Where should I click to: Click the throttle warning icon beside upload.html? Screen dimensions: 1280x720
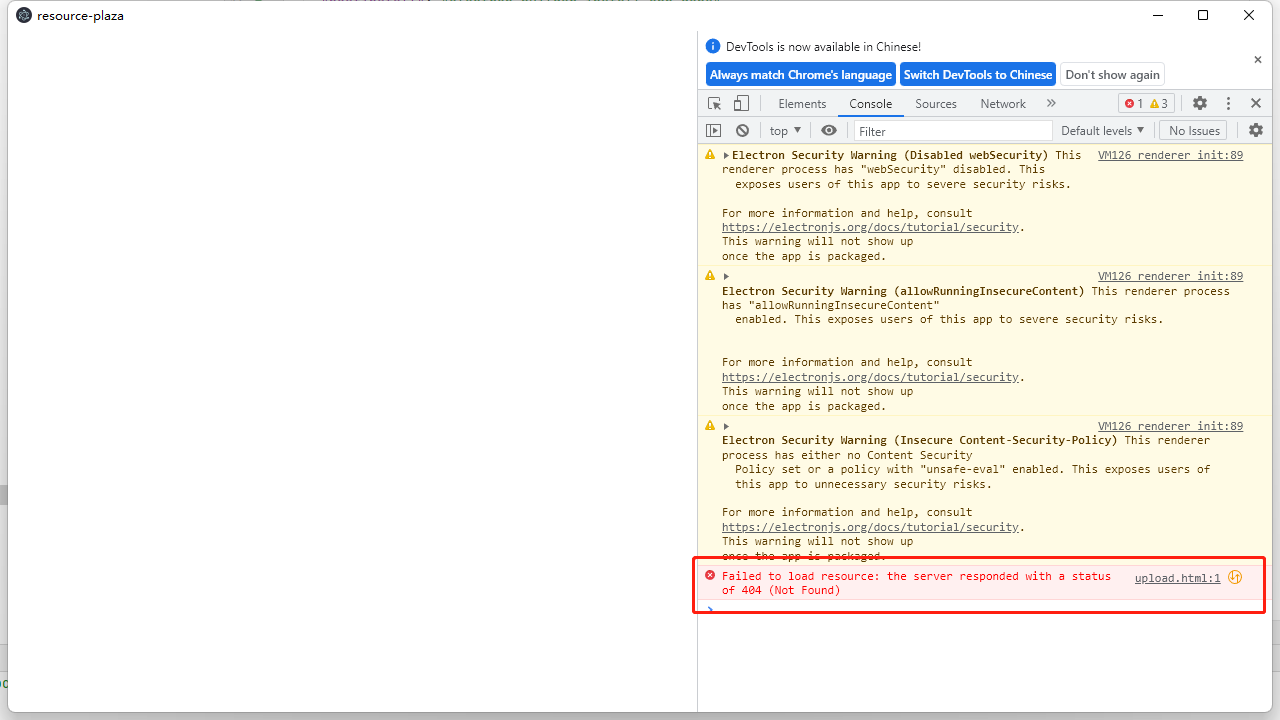tap(1235, 577)
